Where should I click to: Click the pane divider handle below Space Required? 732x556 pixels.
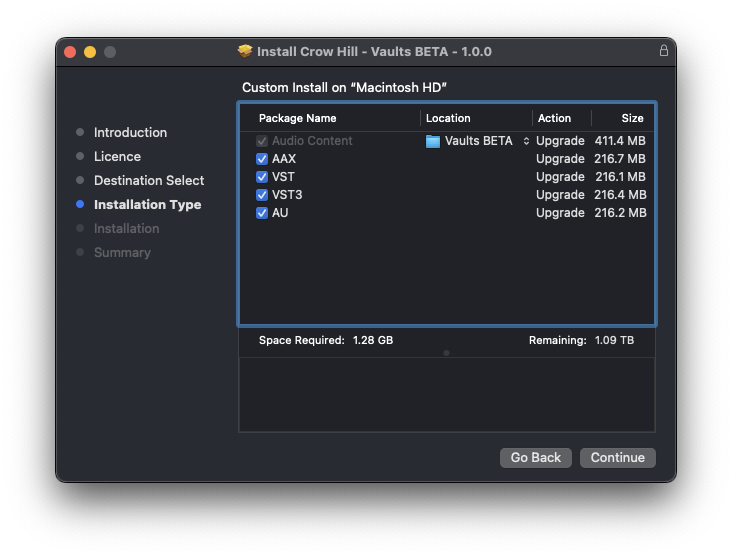pyautogui.click(x=446, y=353)
